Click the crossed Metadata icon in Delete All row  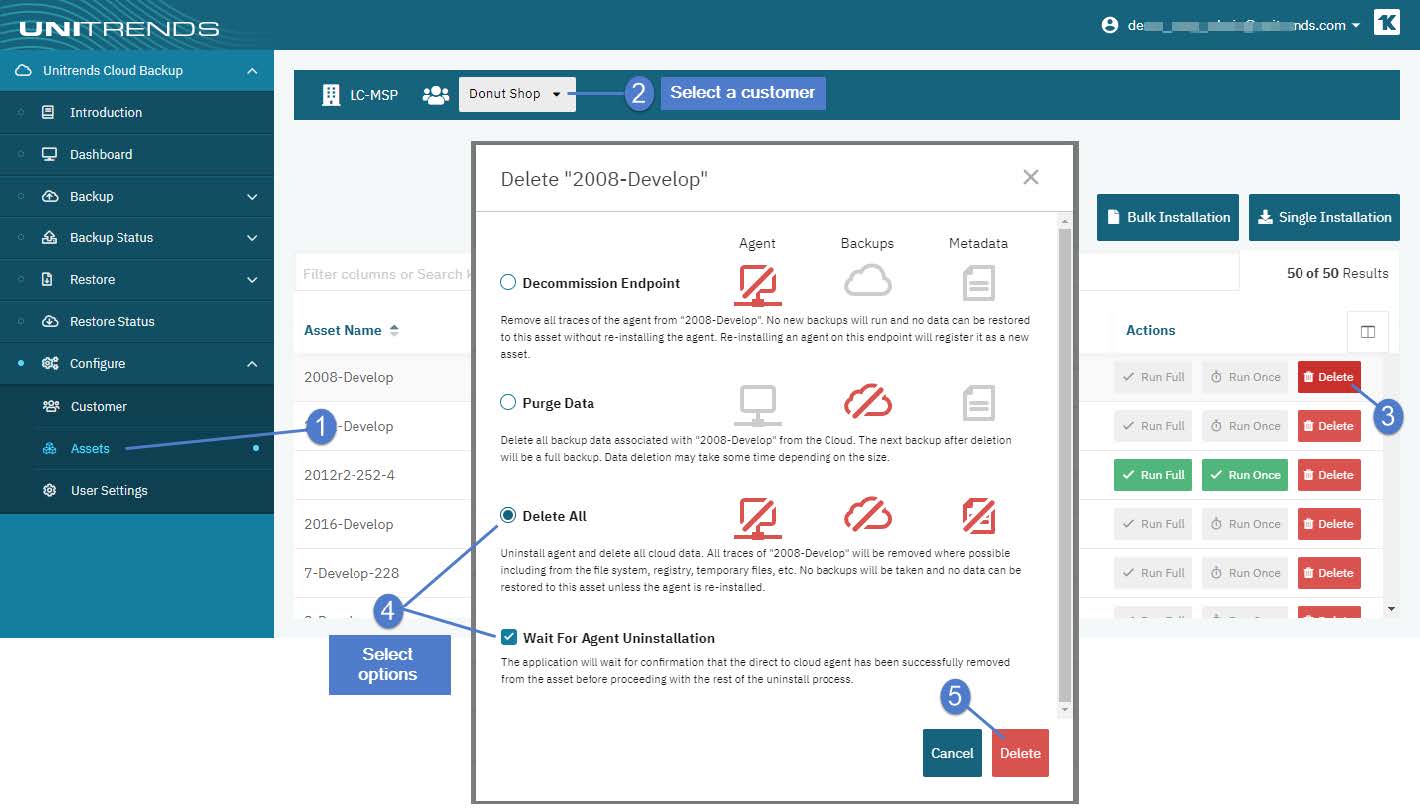coord(979,516)
